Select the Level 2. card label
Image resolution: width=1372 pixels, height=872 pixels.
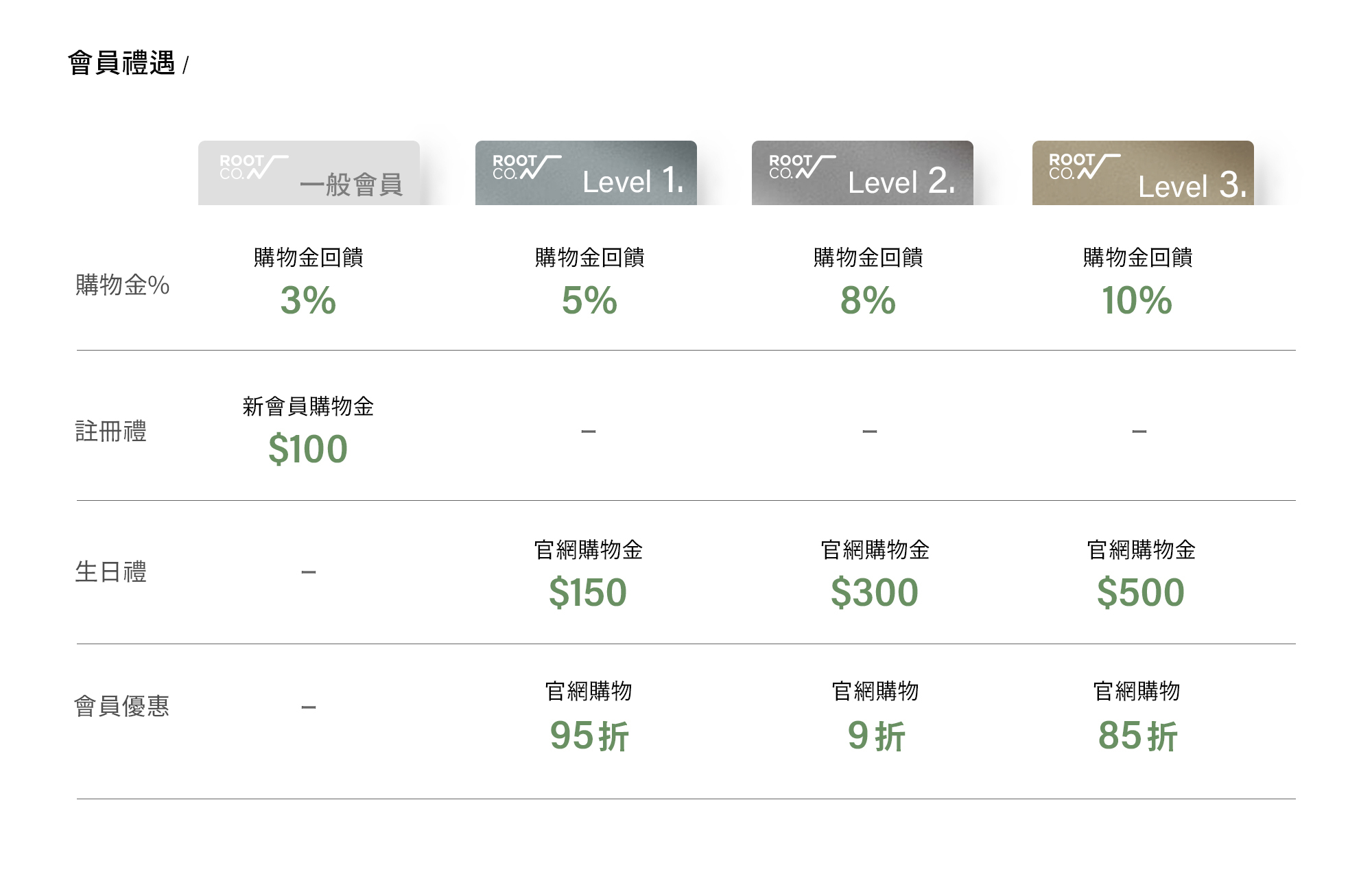[901, 182]
